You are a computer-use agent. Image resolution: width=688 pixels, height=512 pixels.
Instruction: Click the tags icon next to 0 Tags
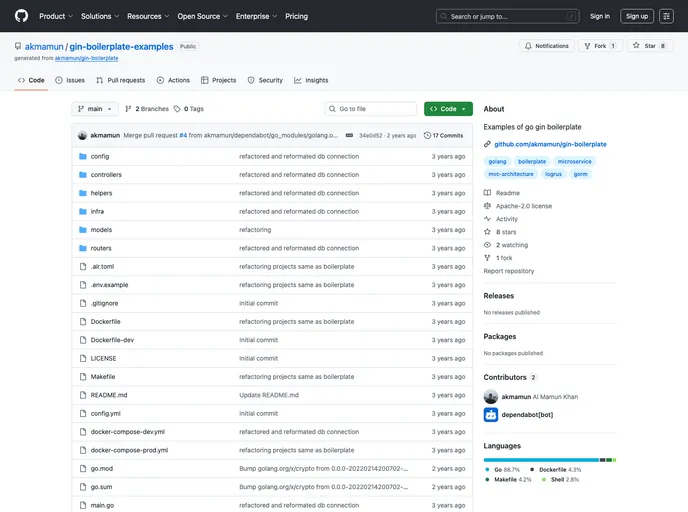click(177, 109)
